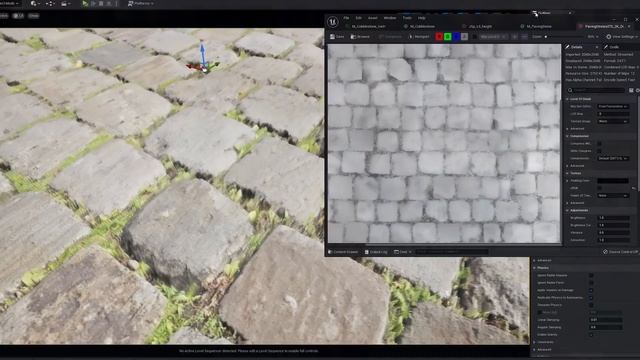Viewport: 640px width, 360px height.
Task: Open the File menu of the texture editor
Action: click(346, 18)
